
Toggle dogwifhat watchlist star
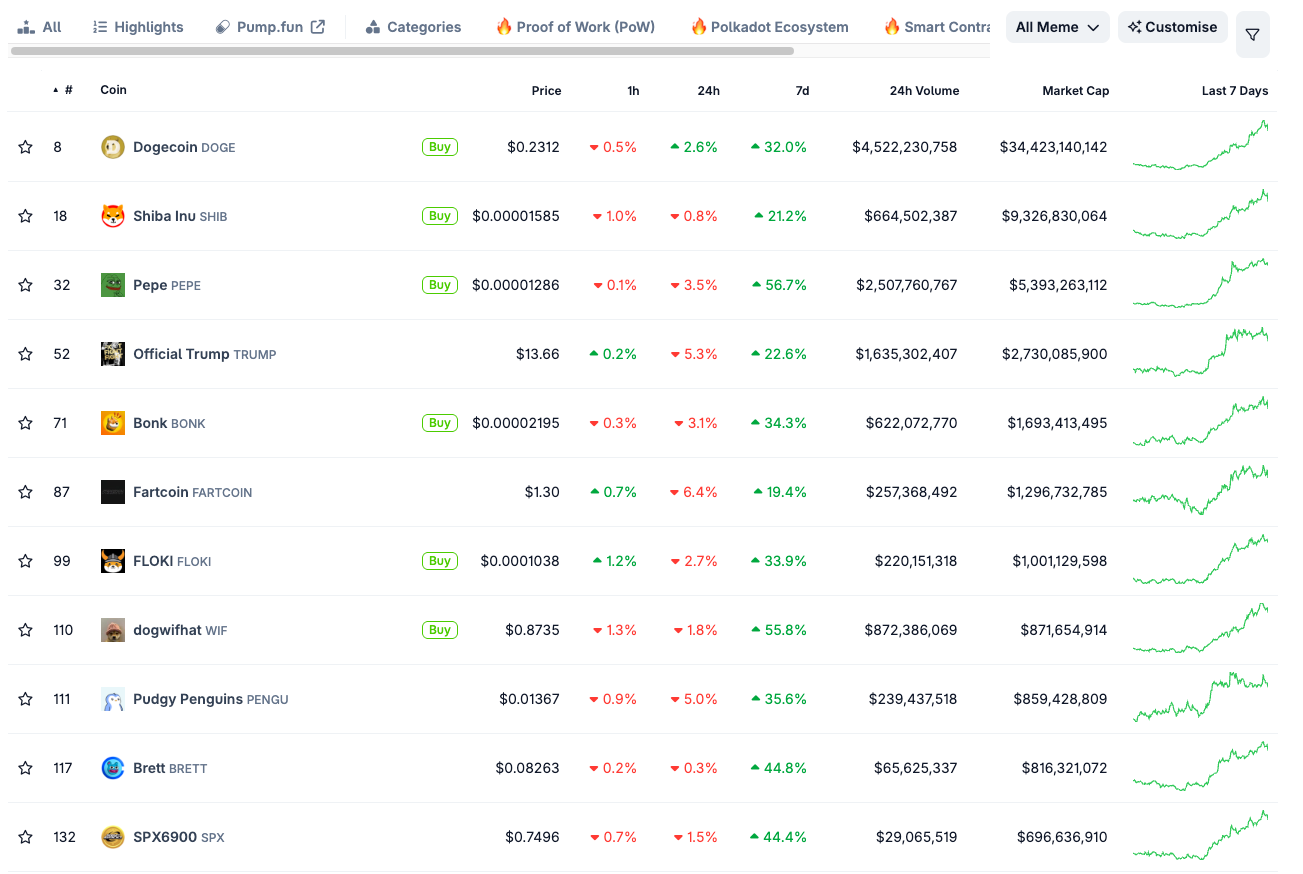click(x=25, y=630)
